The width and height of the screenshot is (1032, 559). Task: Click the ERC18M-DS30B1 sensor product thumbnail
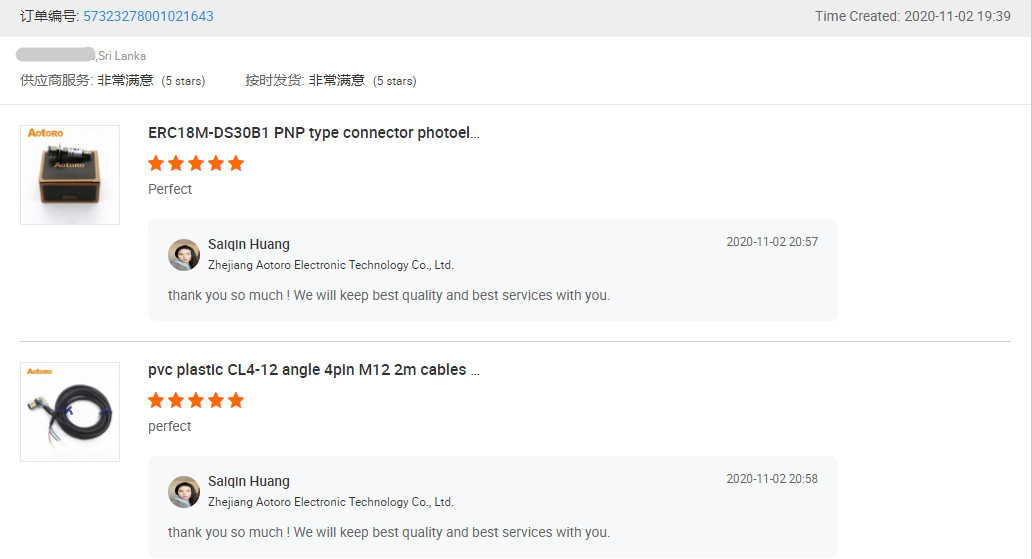click(x=70, y=175)
